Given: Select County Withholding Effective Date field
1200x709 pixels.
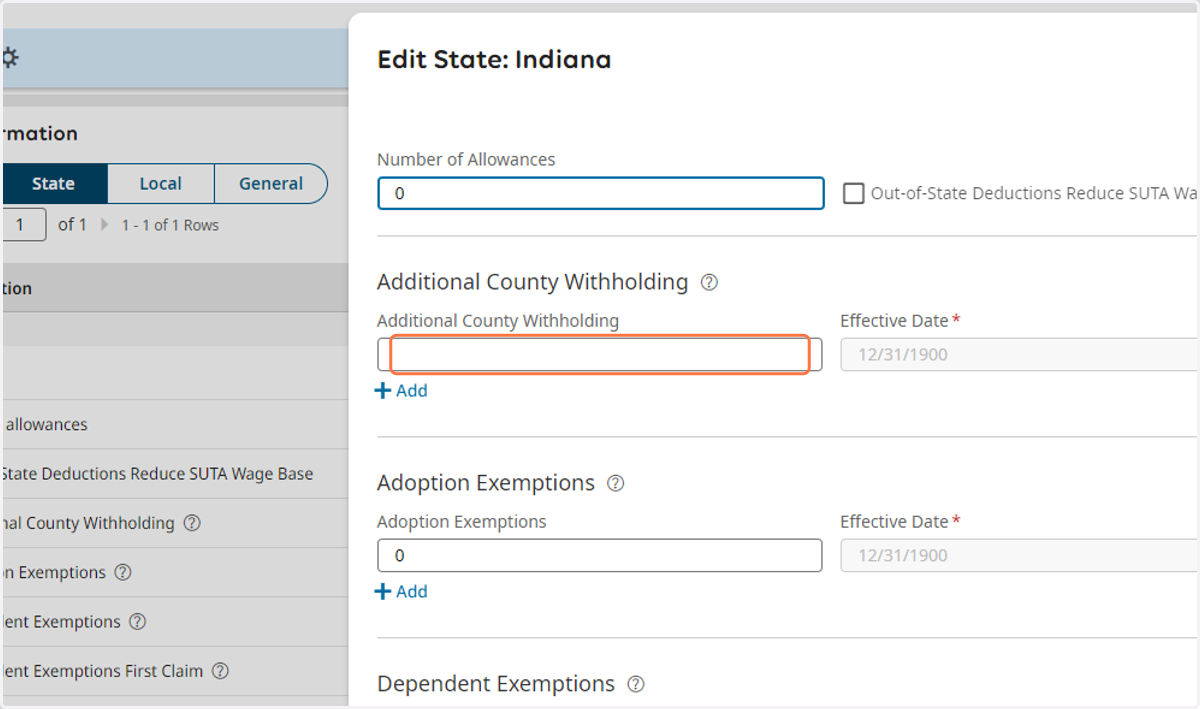Looking at the screenshot, I should pos(1019,355).
